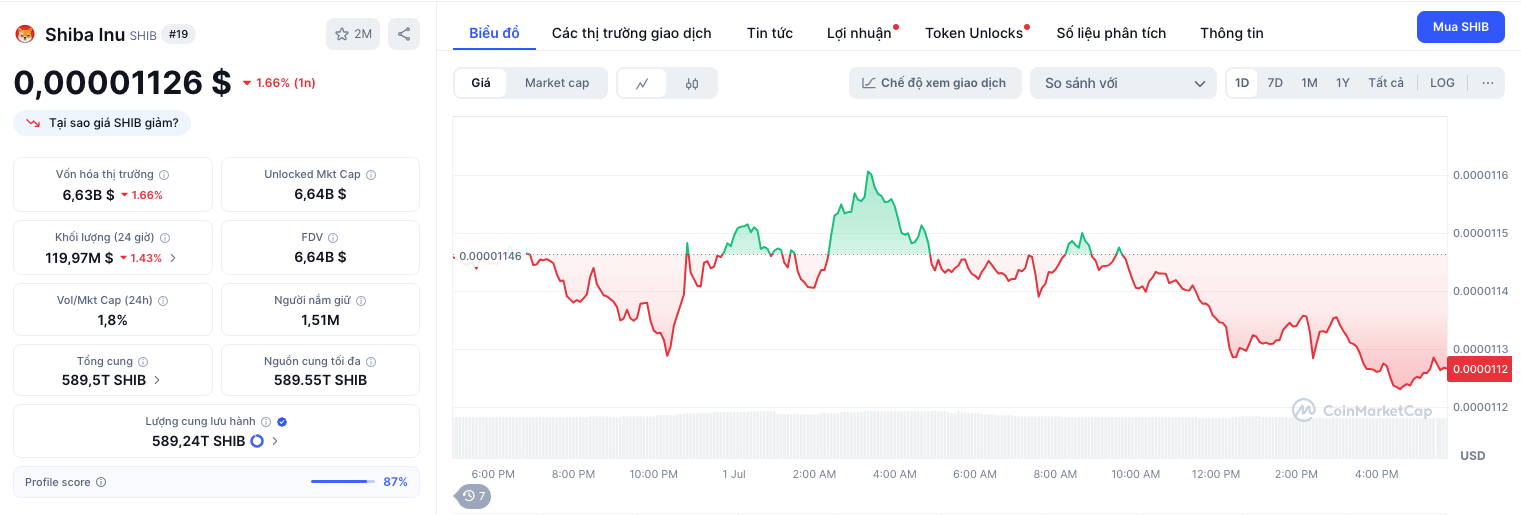Toggle chart to Market cap view
This screenshot has width=1521, height=515.
coord(557,83)
